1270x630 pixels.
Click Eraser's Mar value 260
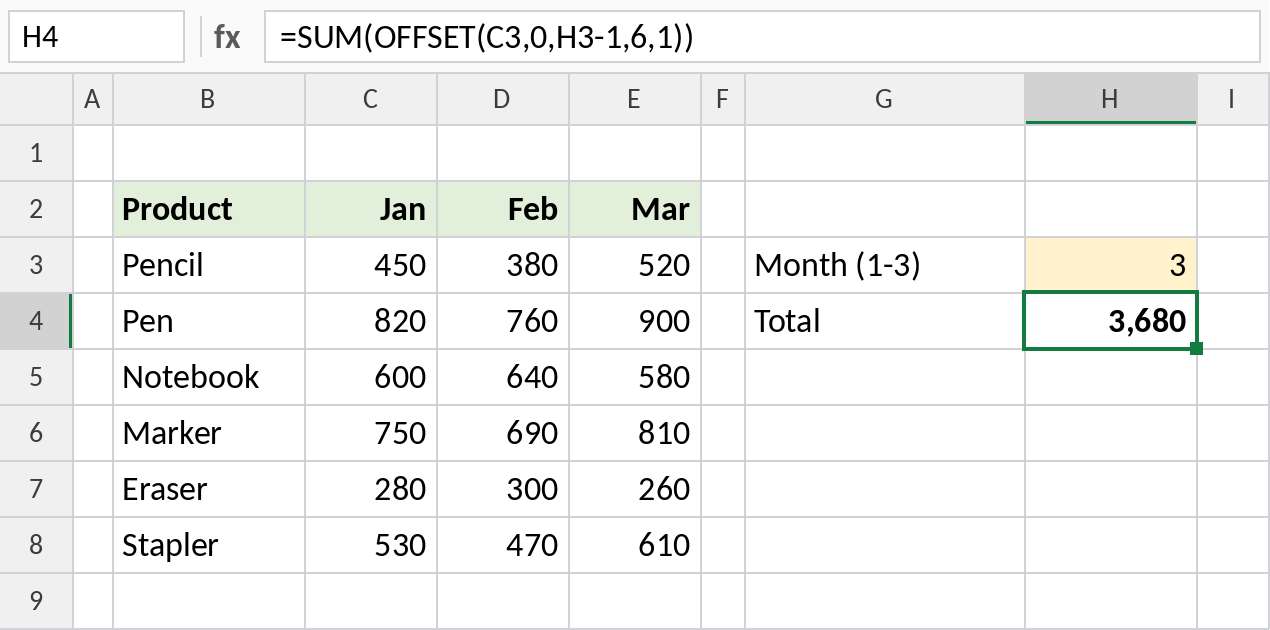coord(635,489)
